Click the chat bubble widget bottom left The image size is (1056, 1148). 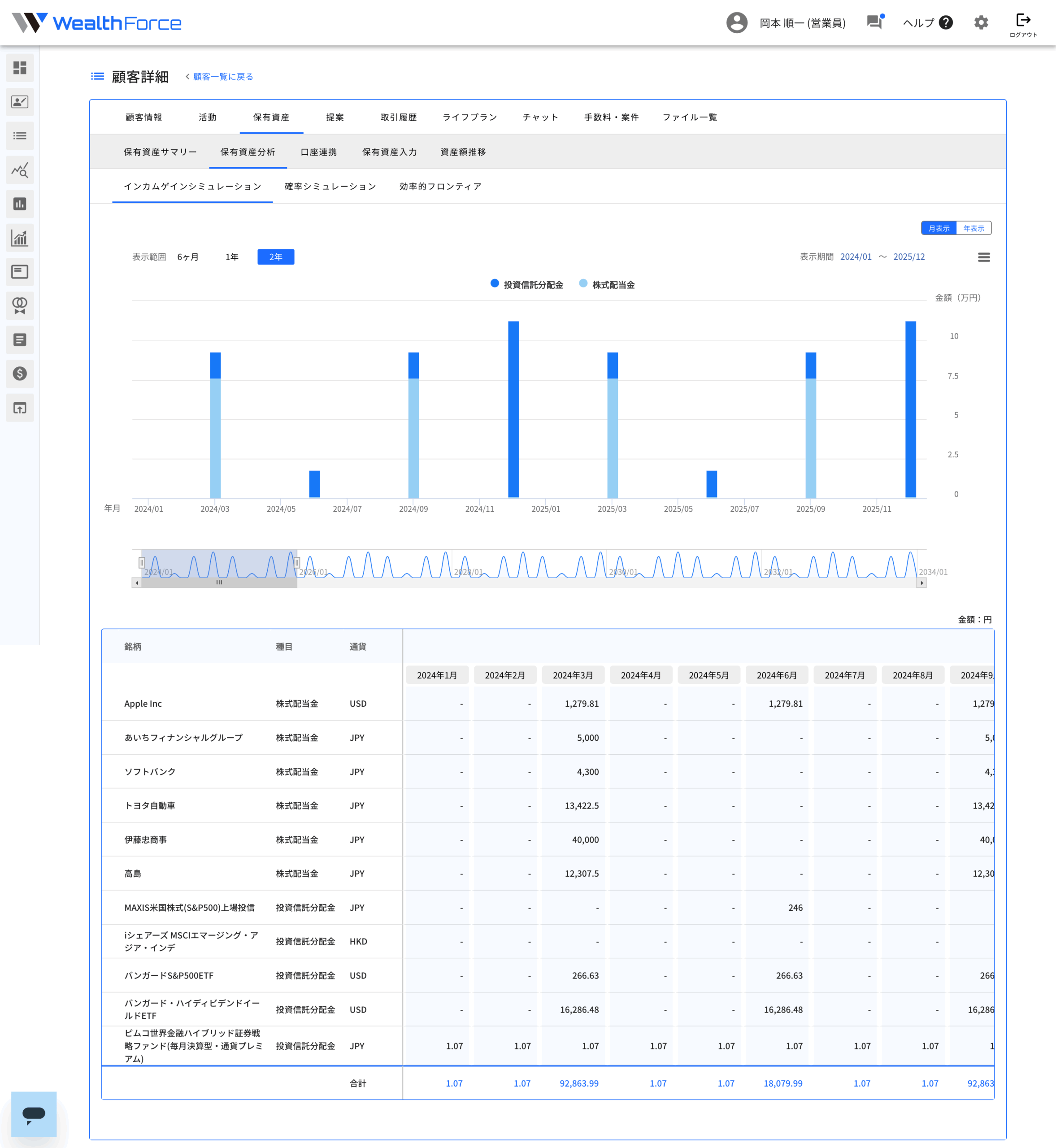pyautogui.click(x=34, y=1114)
